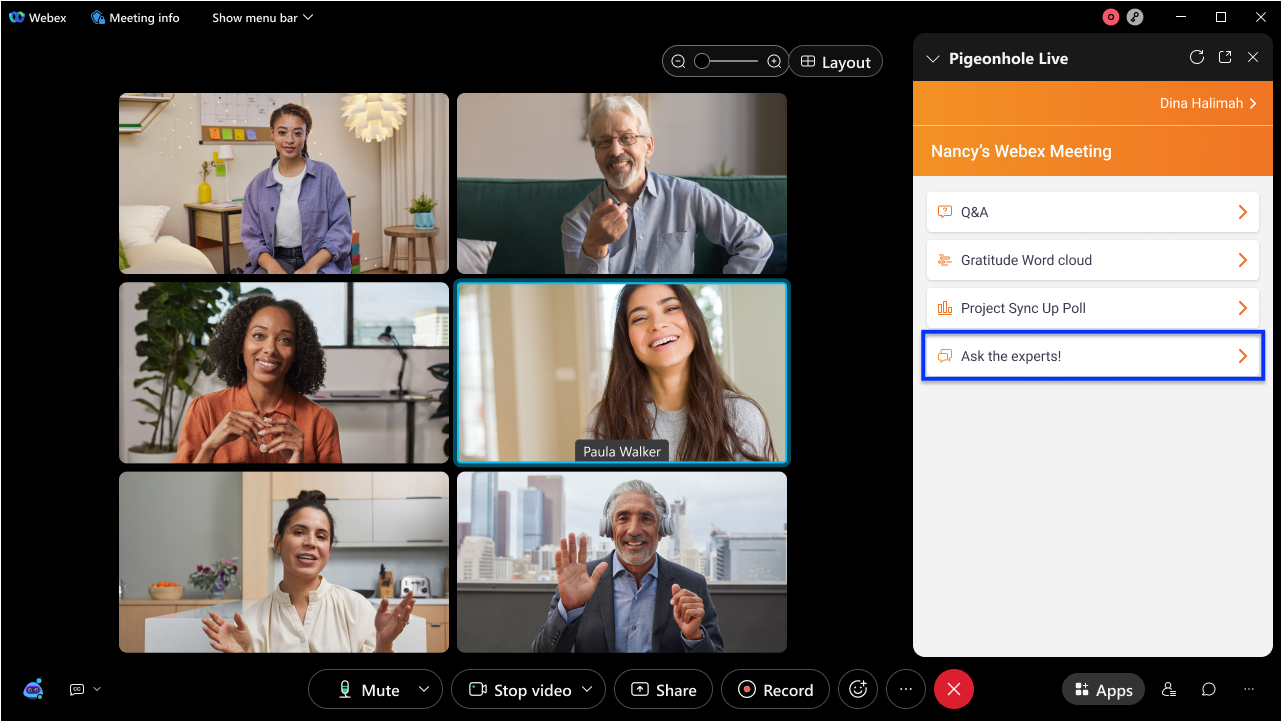Refresh the Pigeonhole Live app
1282x722 pixels.
coord(1196,58)
